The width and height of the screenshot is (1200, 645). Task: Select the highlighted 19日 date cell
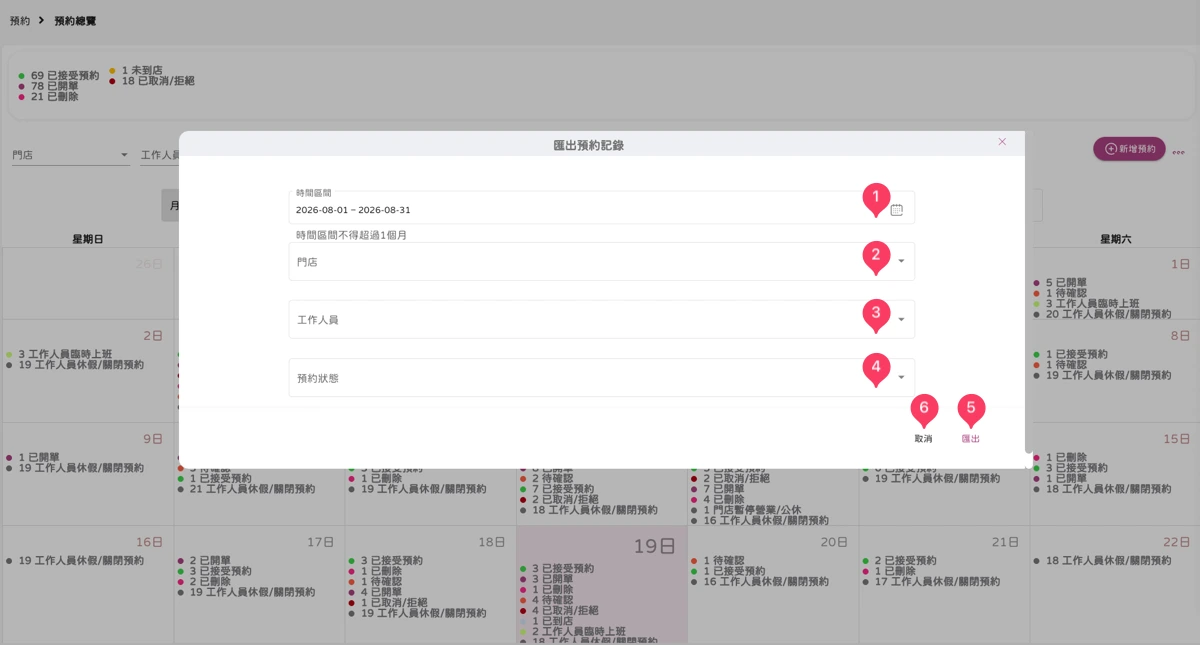pos(602,585)
